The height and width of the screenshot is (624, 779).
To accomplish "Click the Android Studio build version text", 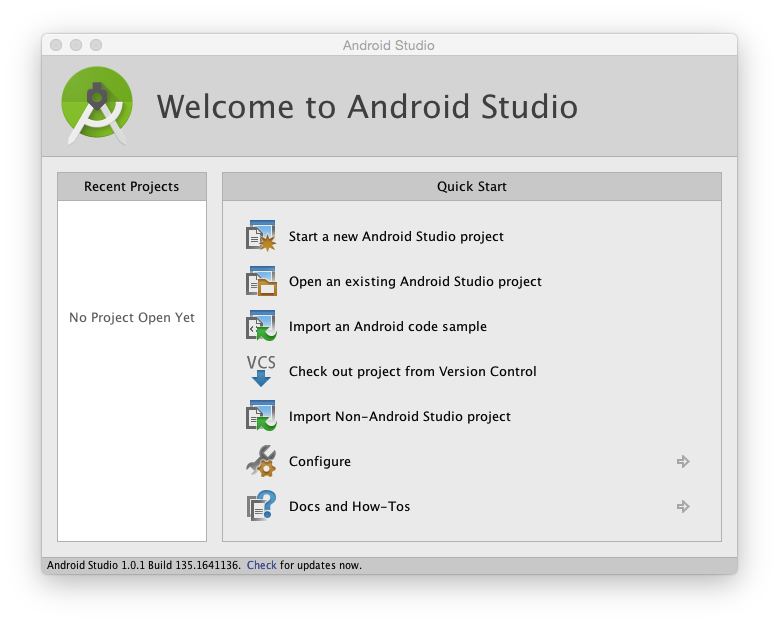I will 144,565.
